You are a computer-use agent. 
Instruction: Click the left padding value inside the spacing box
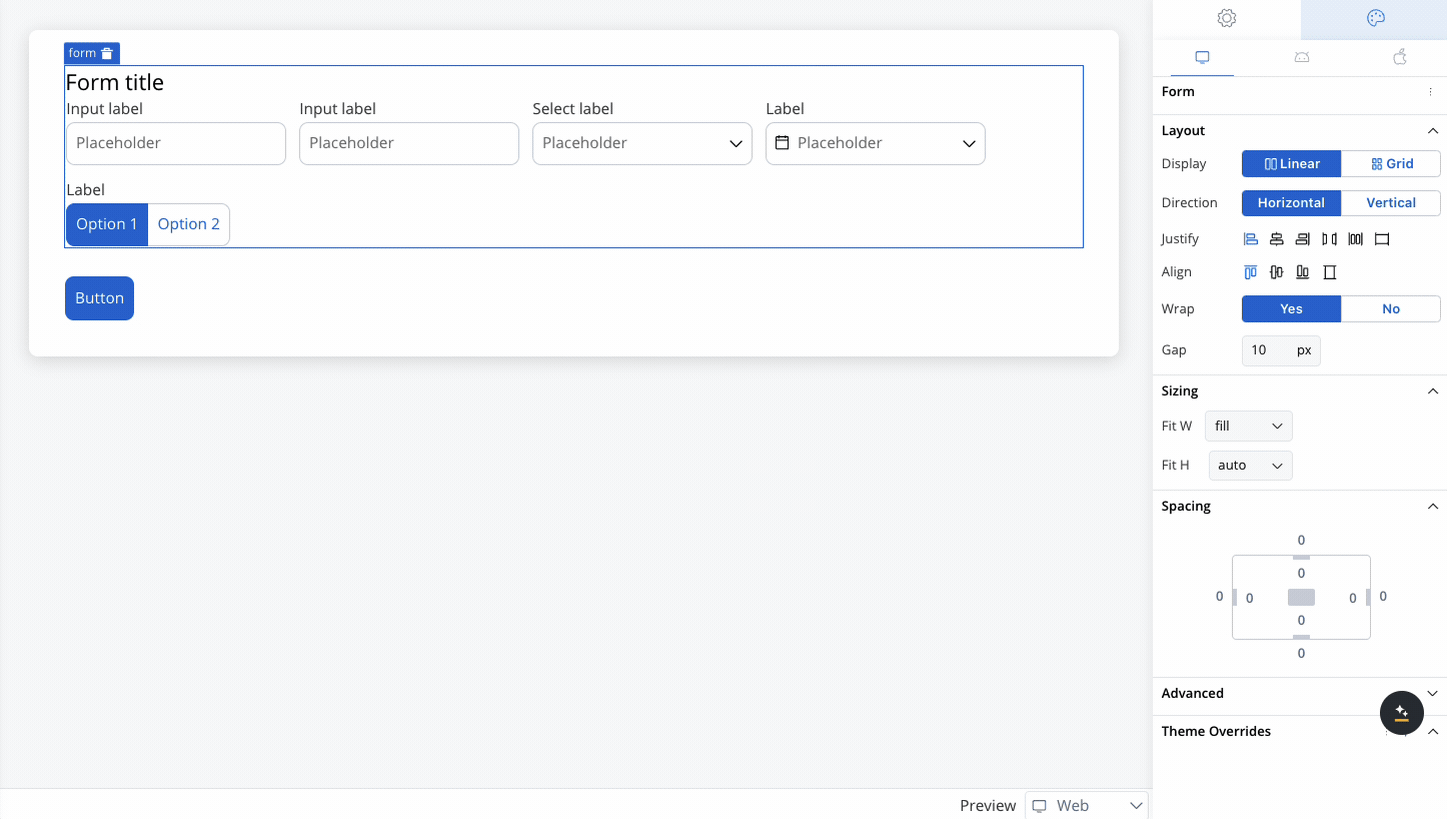(x=1250, y=598)
